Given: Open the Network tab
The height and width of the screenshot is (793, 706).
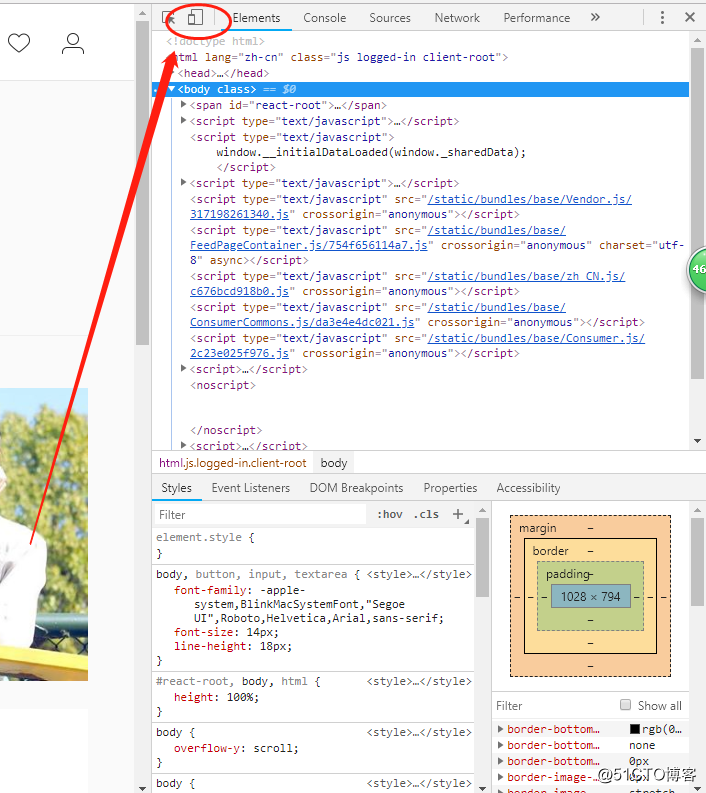Looking at the screenshot, I should coord(457,18).
